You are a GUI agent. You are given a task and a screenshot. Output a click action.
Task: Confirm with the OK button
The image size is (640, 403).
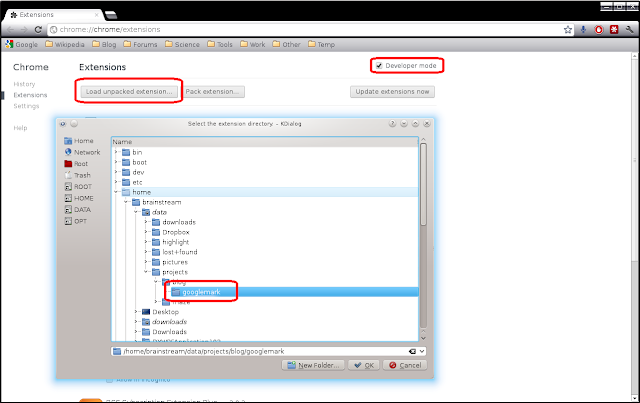click(x=364, y=365)
